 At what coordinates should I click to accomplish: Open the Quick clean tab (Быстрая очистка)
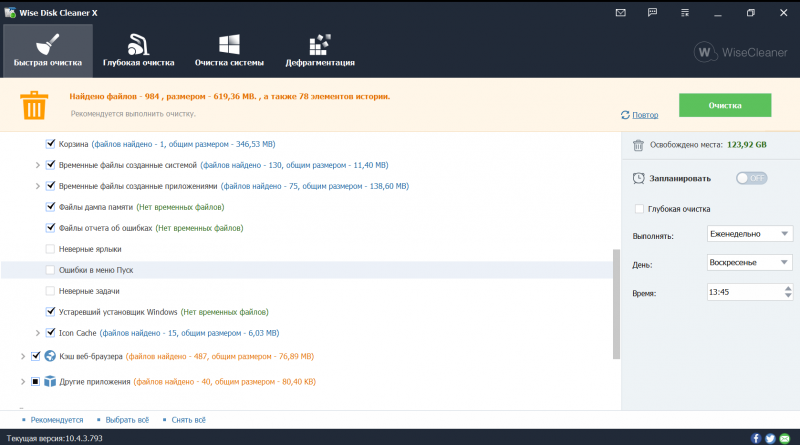point(48,51)
